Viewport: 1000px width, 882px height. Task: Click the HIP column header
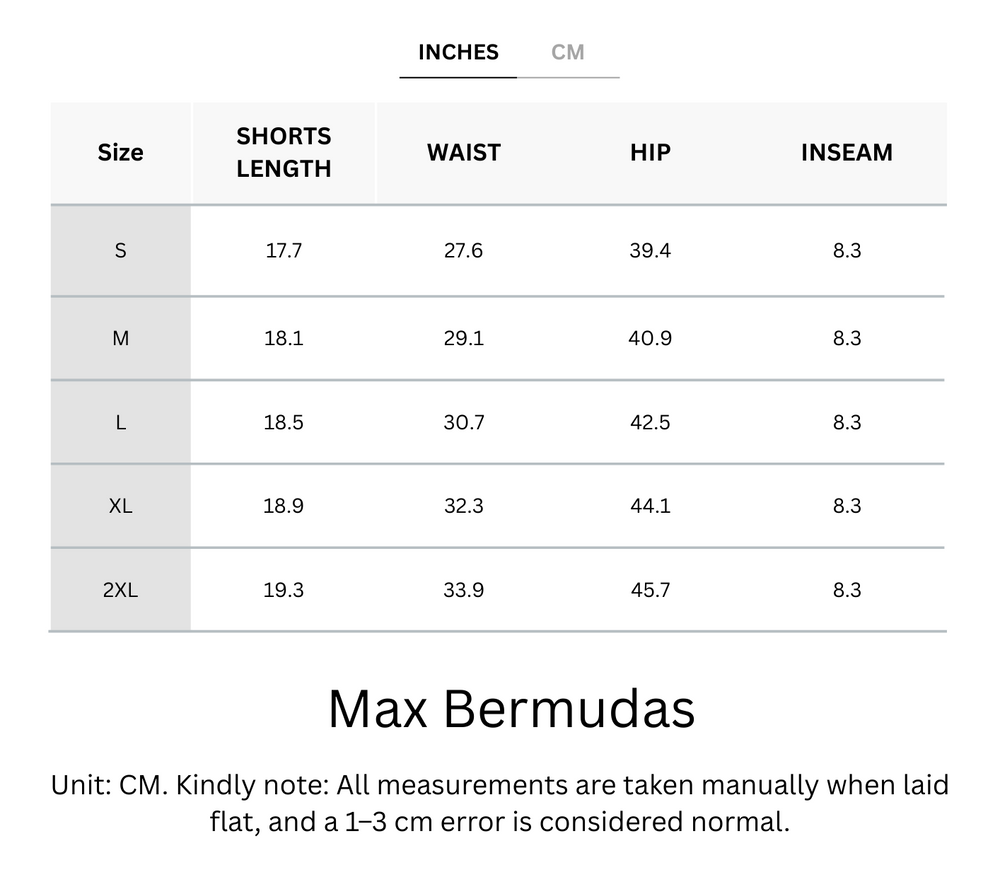point(650,153)
